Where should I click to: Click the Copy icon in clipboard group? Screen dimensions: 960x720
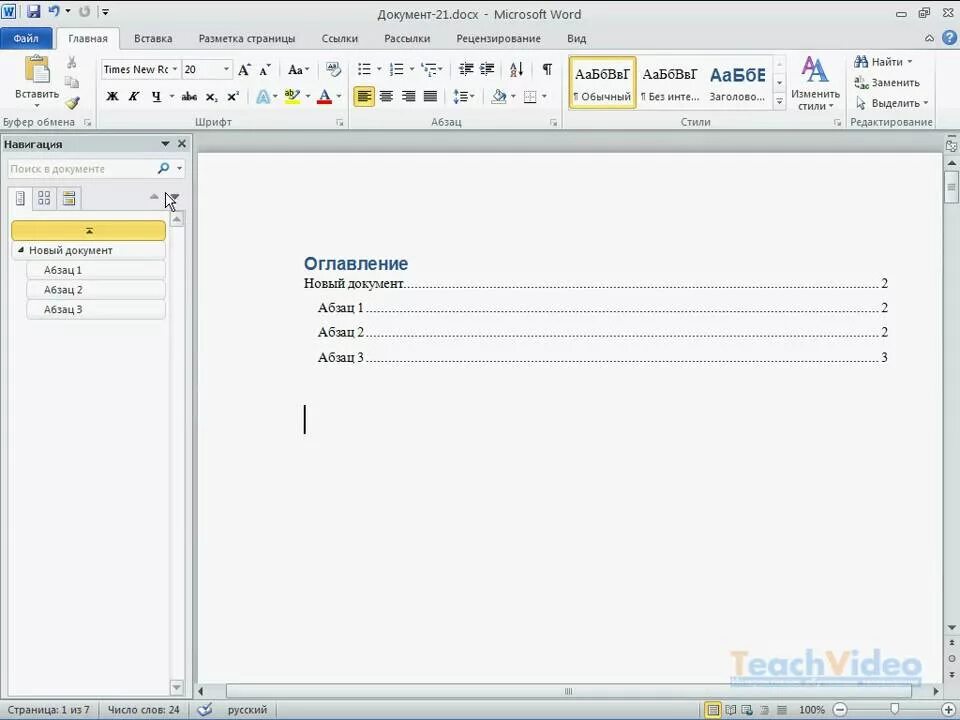point(72,83)
